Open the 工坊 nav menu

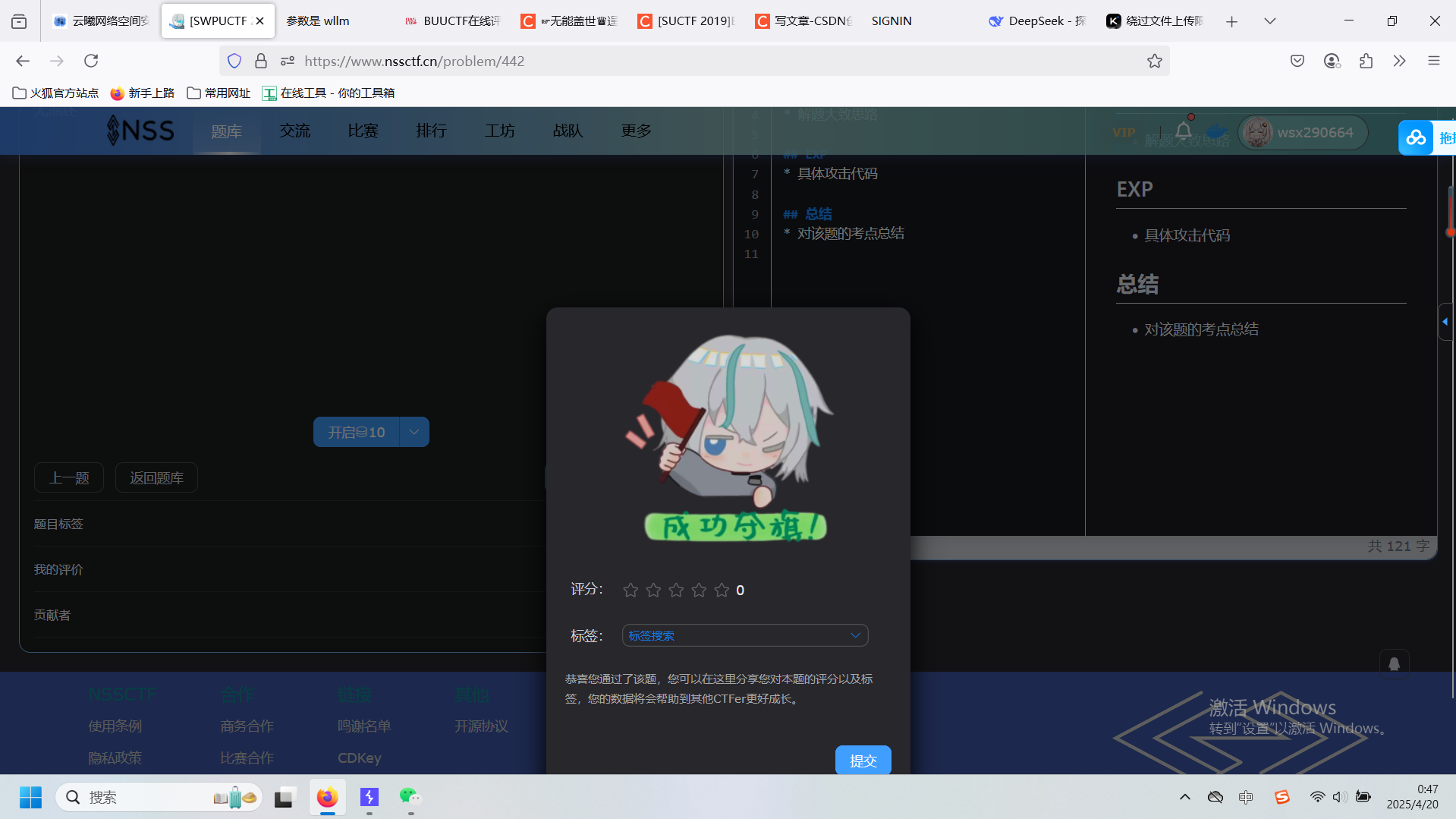click(499, 131)
